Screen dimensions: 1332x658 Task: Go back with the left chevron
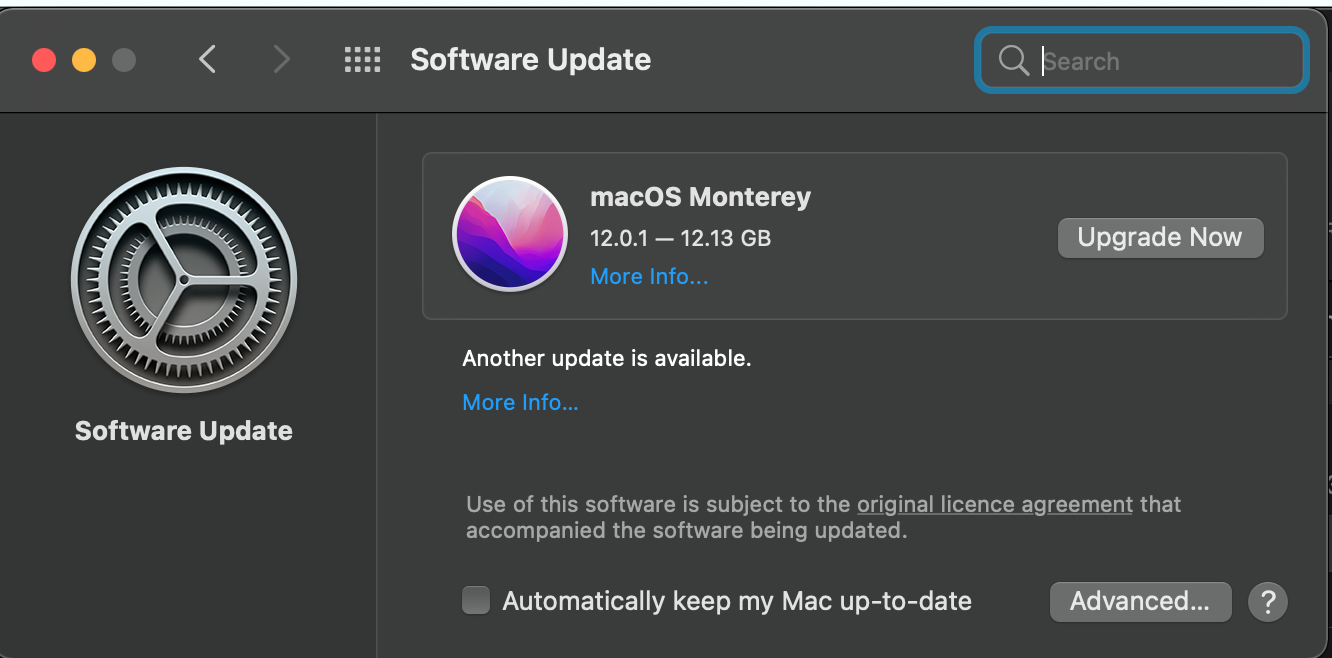coord(207,60)
